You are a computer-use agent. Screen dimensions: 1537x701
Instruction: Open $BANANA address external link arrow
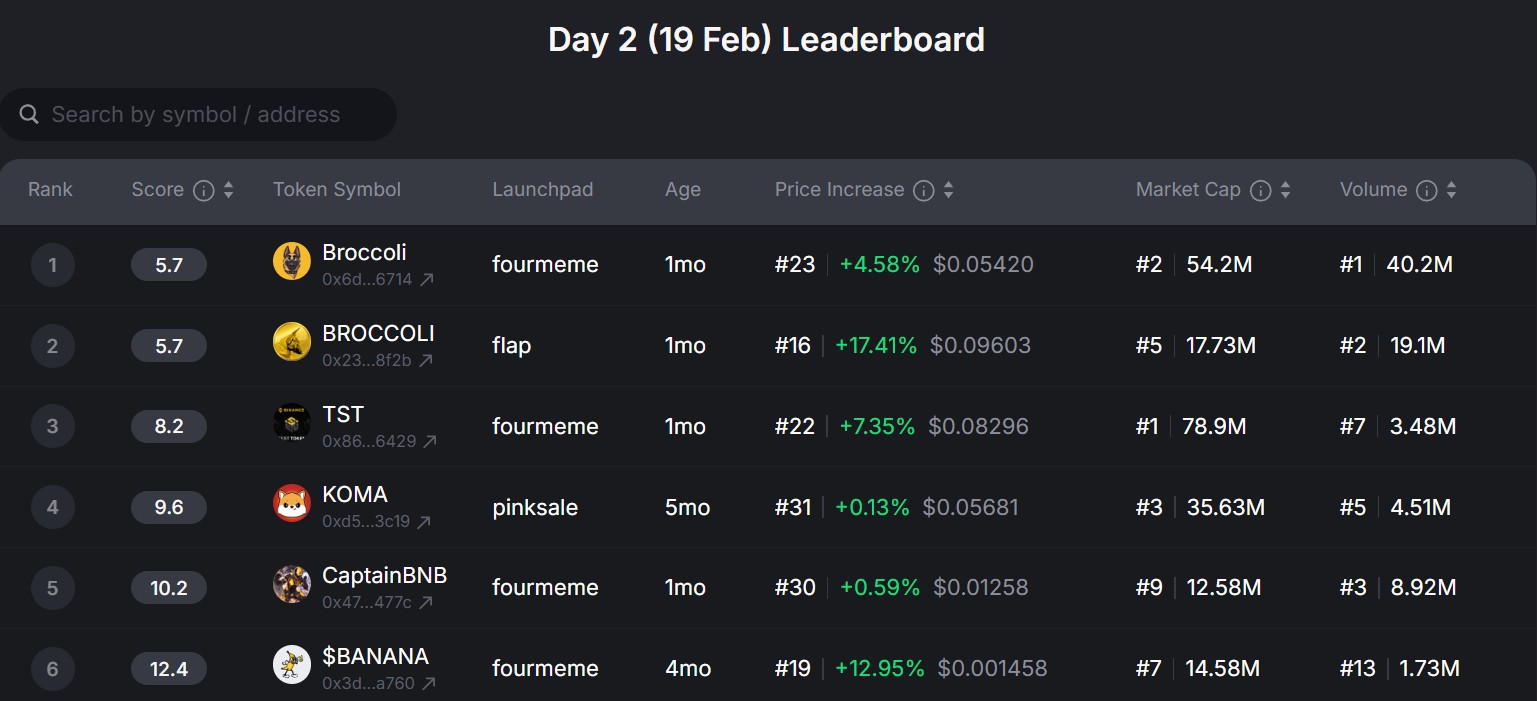point(429,684)
